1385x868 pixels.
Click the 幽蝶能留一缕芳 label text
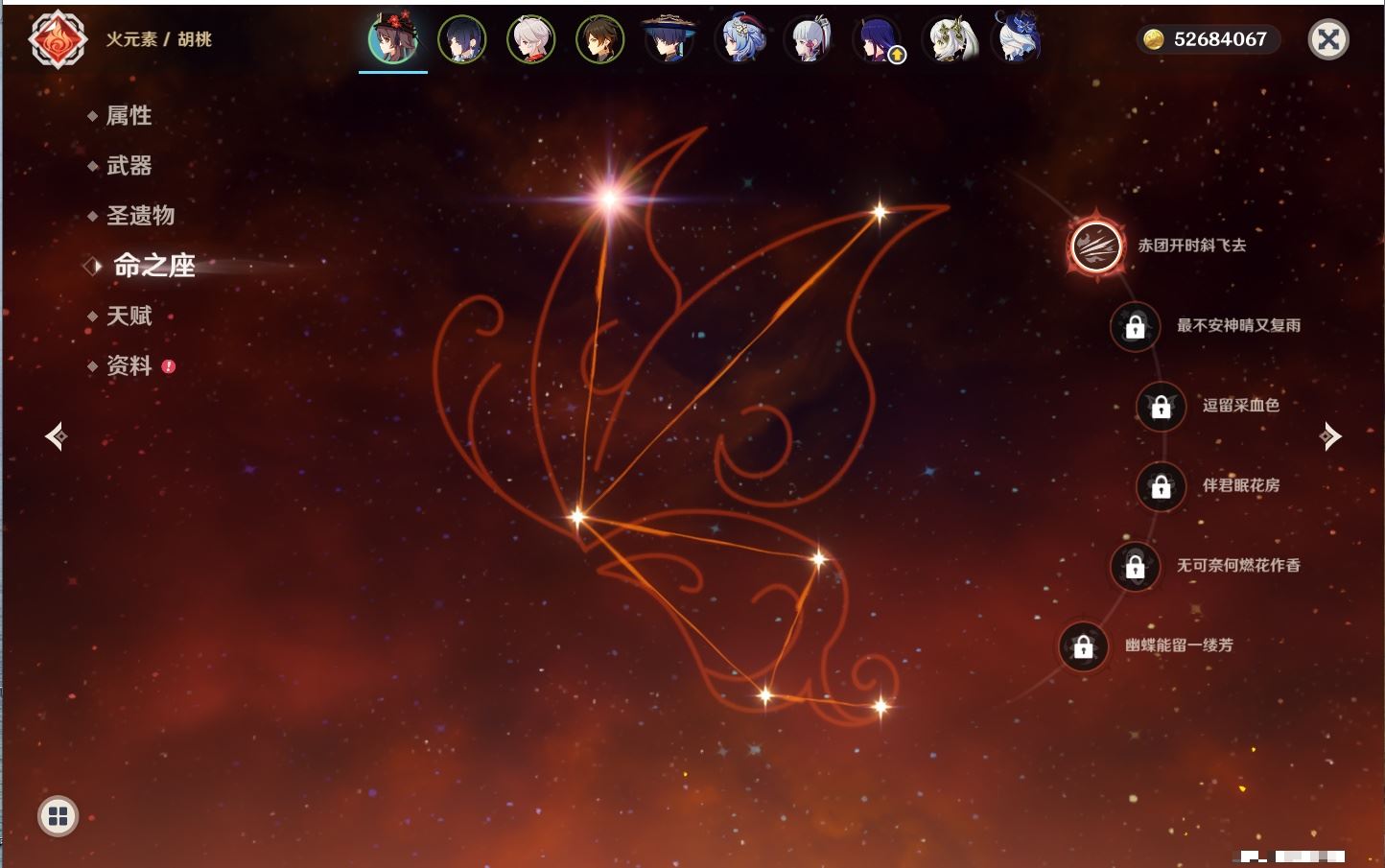[x=1179, y=645]
